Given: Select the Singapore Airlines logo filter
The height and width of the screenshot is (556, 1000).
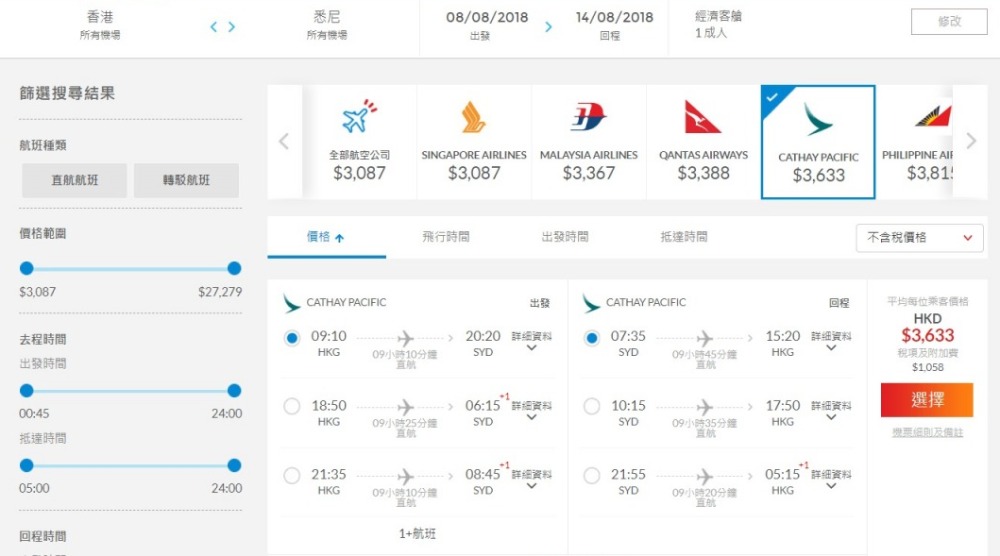Looking at the screenshot, I should (473, 118).
